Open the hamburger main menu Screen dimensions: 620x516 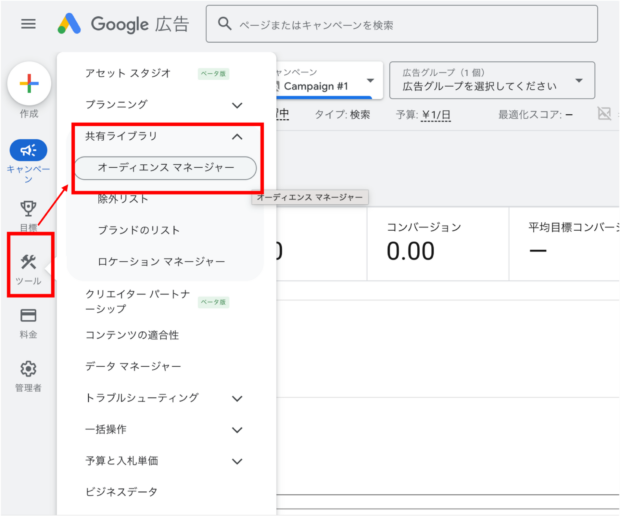(28, 24)
